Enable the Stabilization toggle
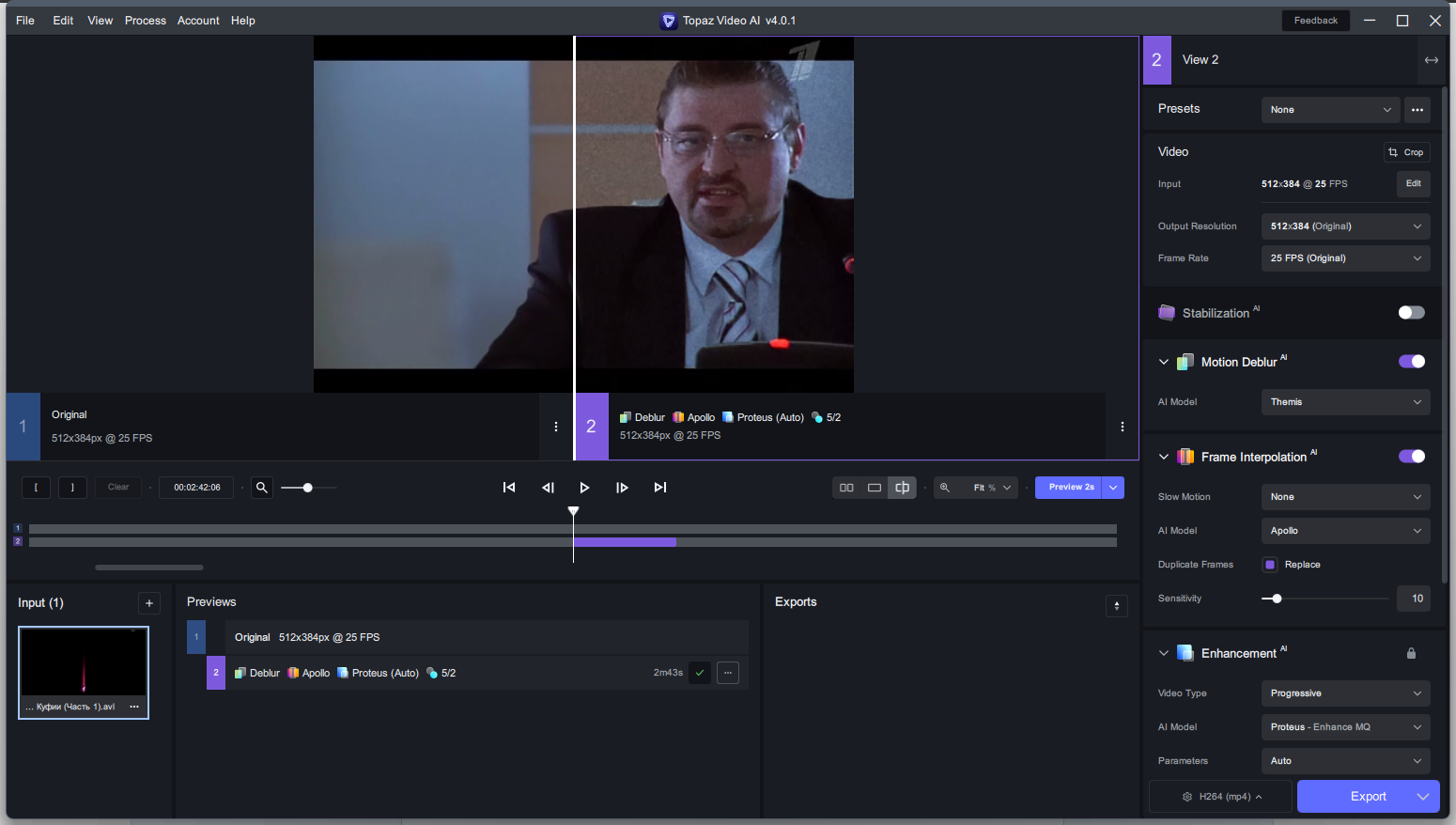The image size is (1456, 825). click(x=1411, y=313)
